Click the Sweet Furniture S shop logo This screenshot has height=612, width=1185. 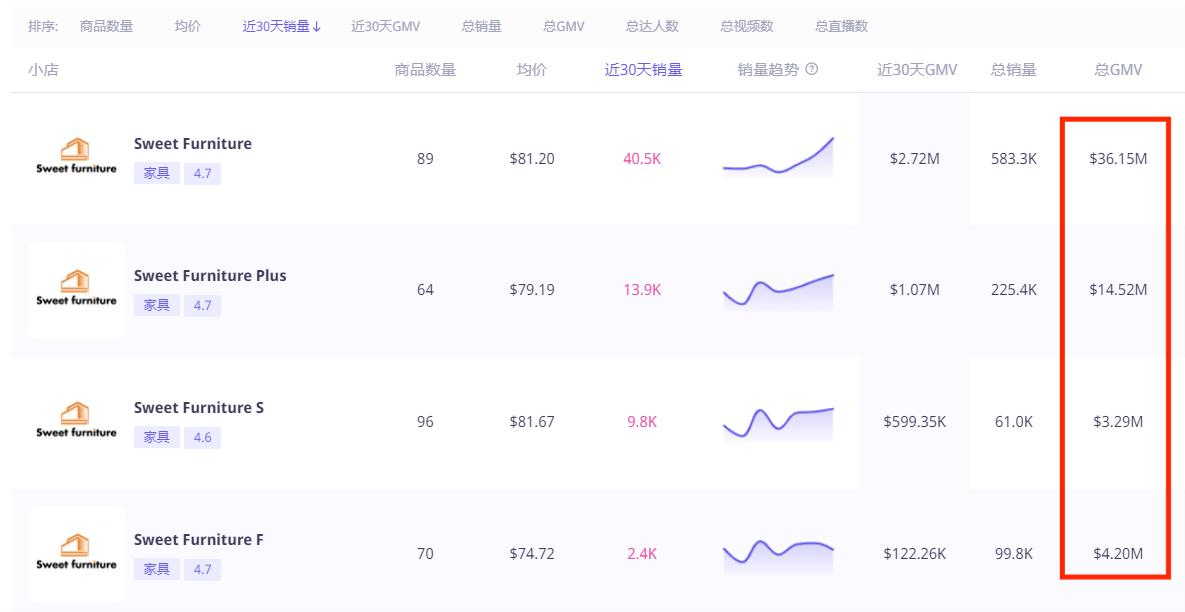point(76,422)
